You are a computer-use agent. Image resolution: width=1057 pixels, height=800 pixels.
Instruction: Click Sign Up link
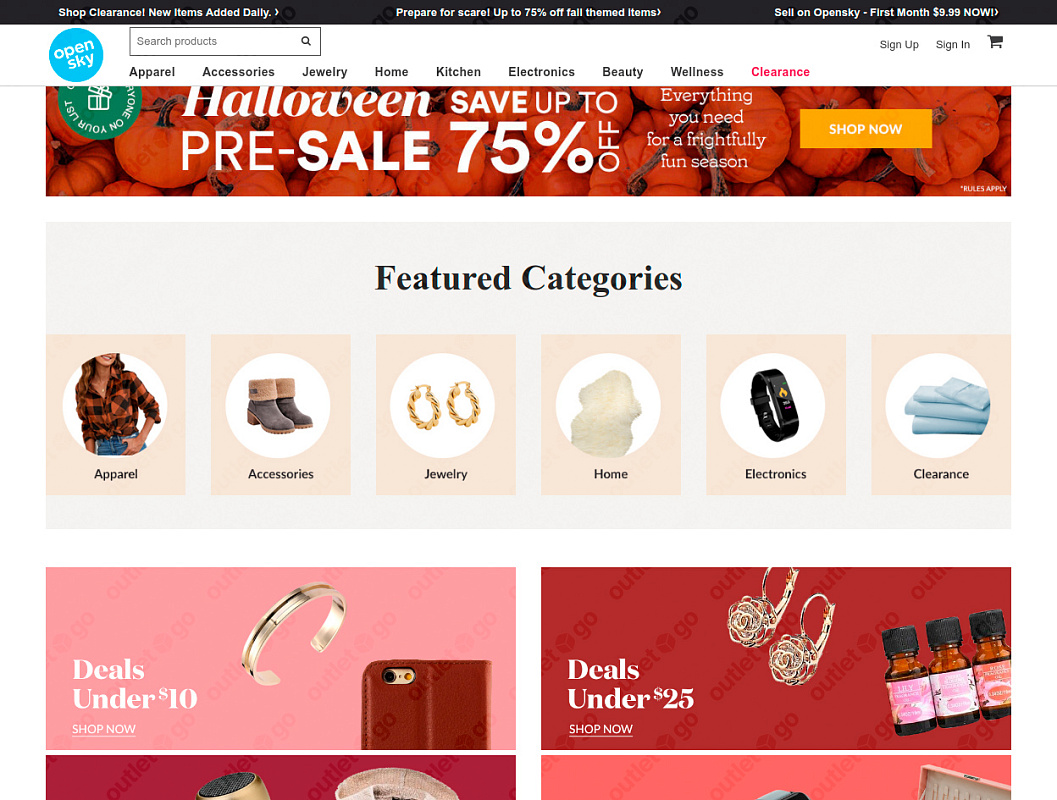[899, 44]
